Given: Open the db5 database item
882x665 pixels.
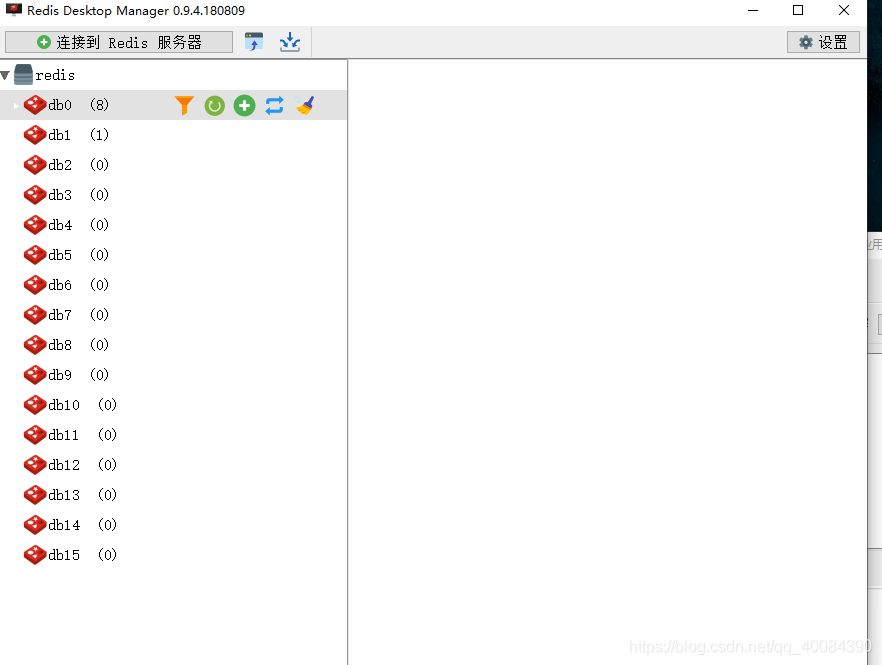Looking at the screenshot, I should click(x=59, y=255).
